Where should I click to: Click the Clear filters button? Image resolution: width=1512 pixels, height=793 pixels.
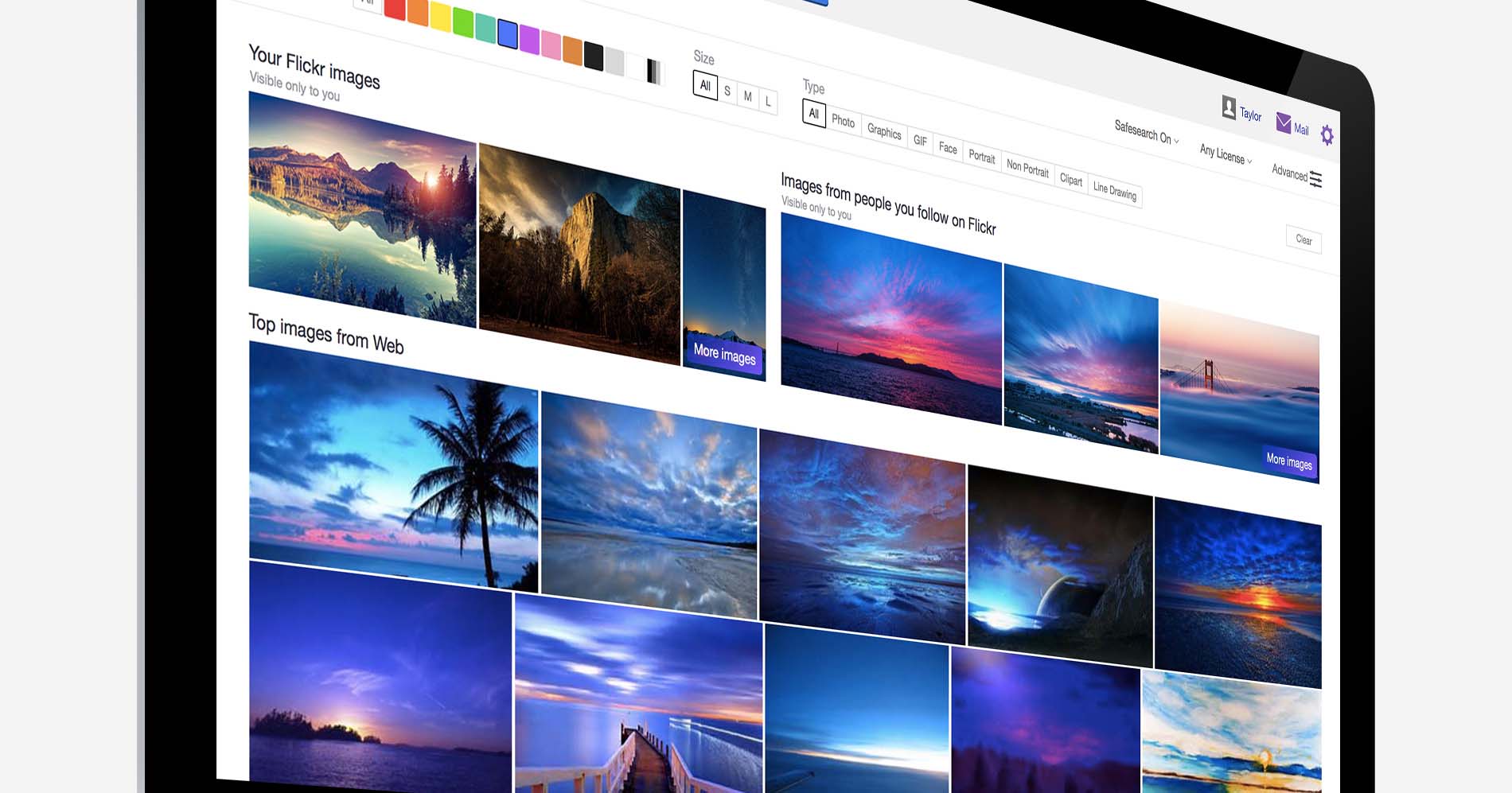[x=1304, y=239]
